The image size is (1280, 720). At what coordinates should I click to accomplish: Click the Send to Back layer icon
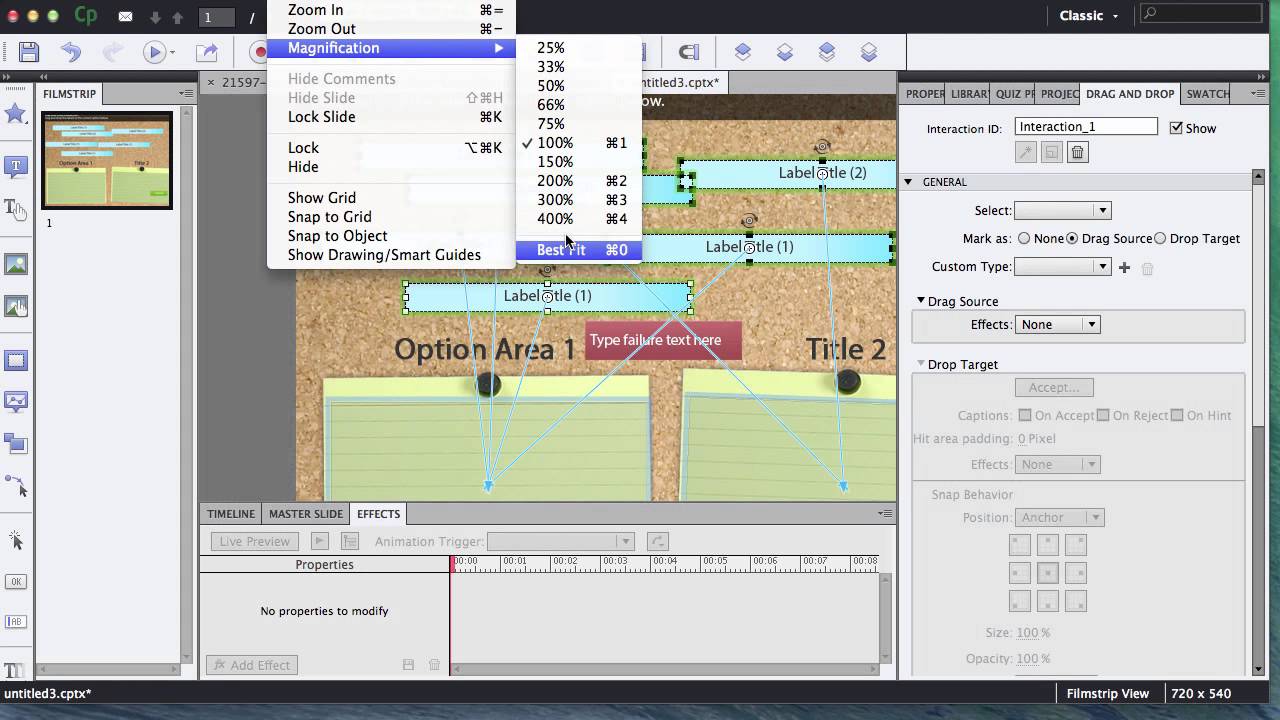click(869, 52)
